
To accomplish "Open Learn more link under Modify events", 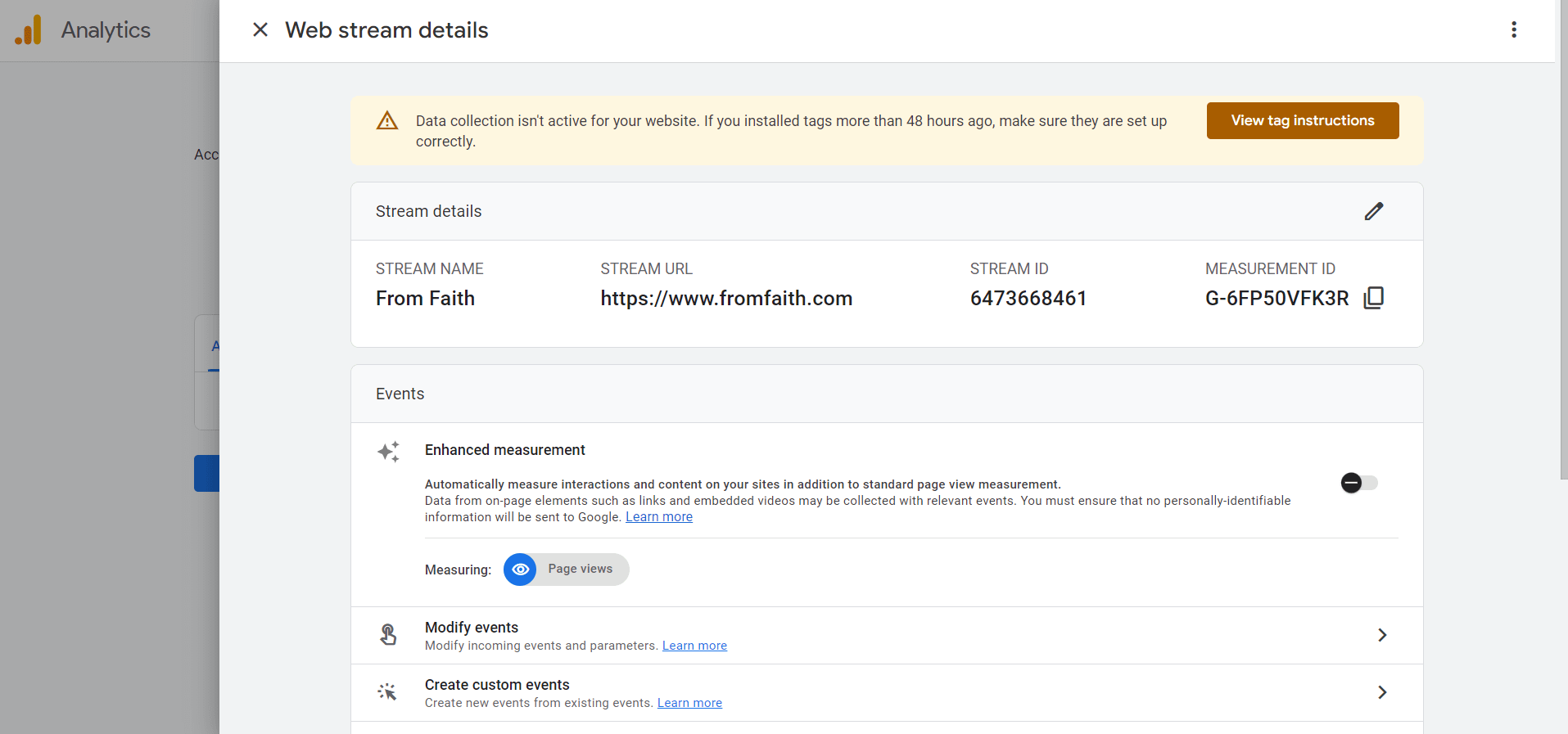I will [694, 646].
